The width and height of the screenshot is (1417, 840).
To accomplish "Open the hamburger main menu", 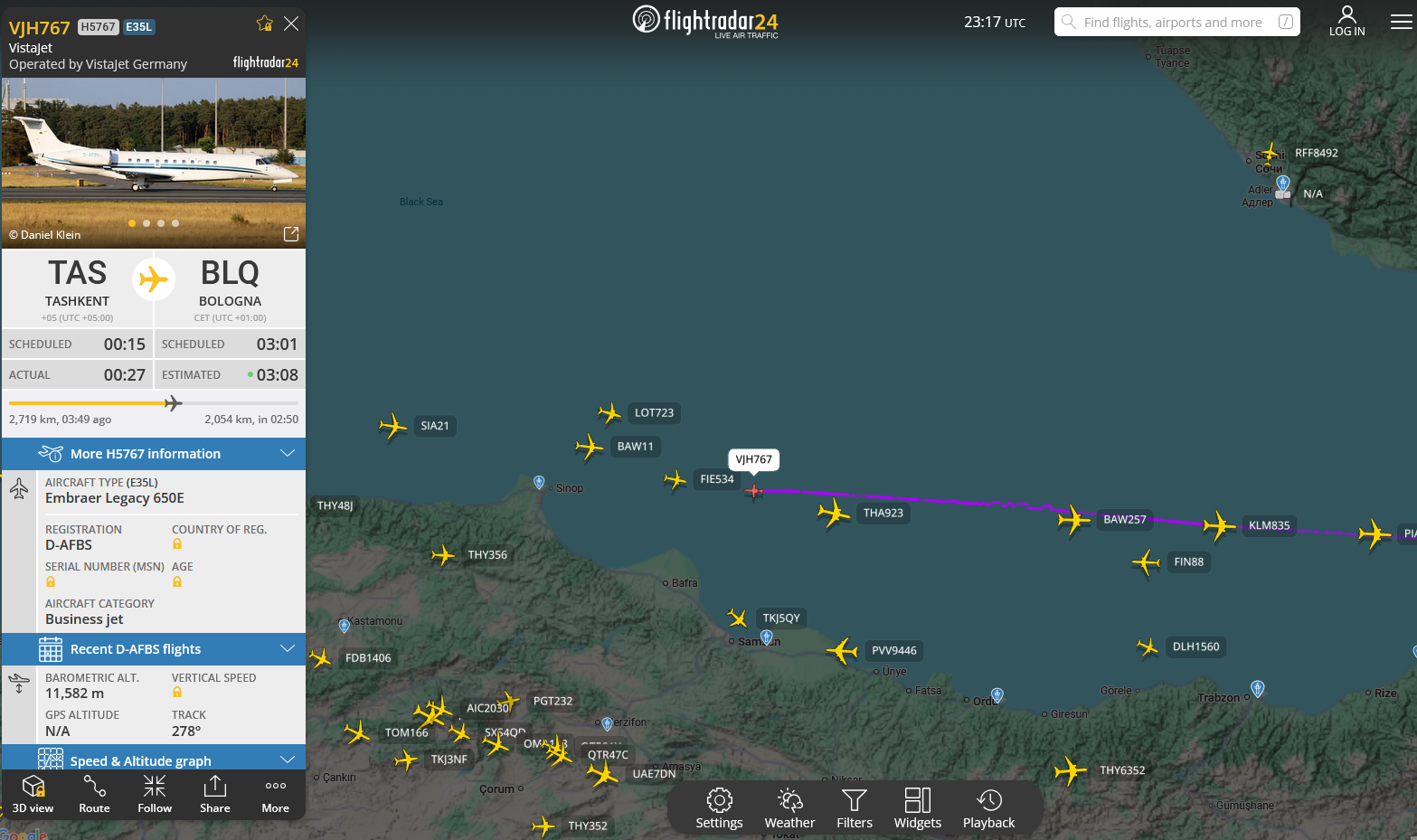I will (1401, 22).
